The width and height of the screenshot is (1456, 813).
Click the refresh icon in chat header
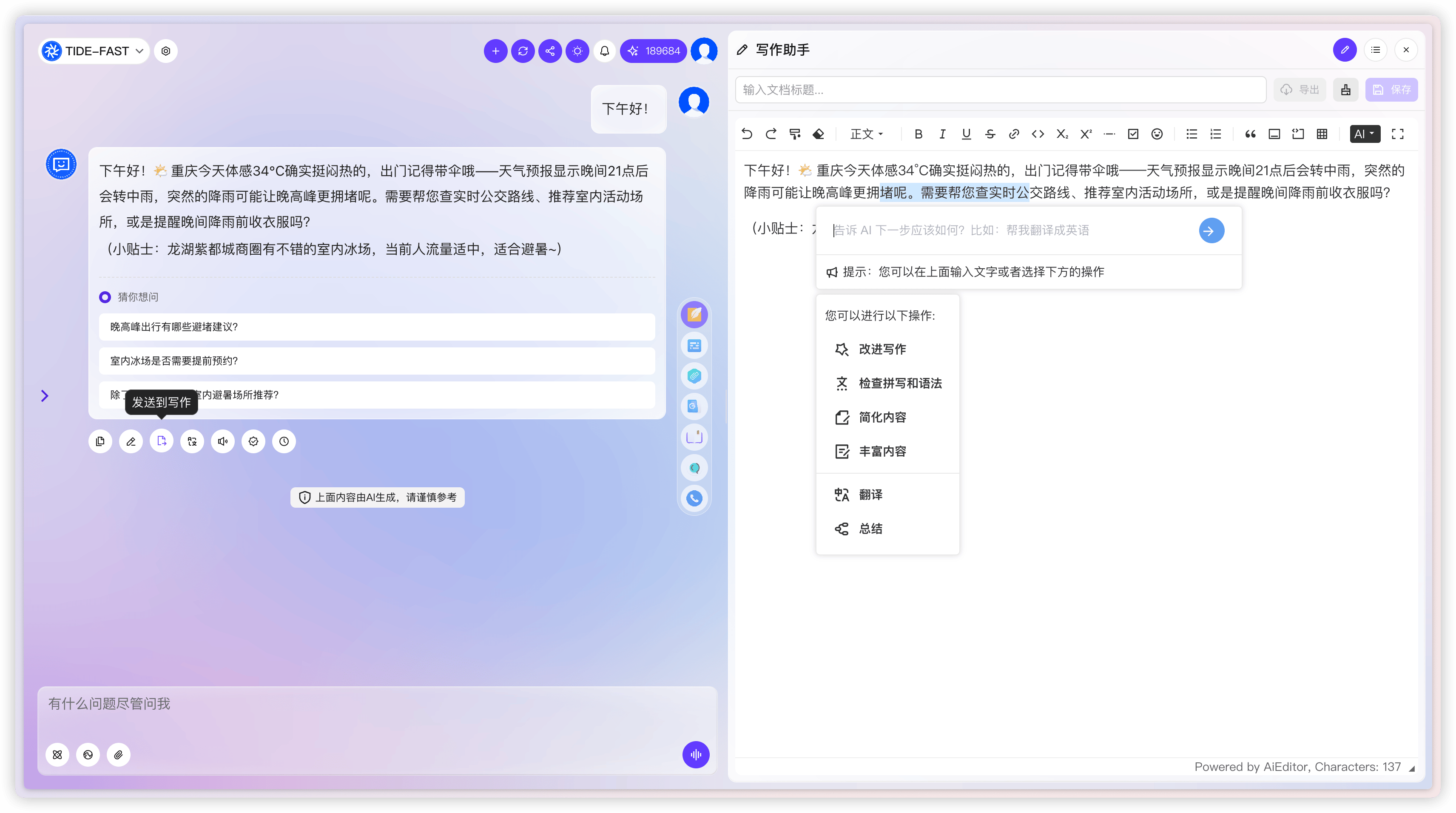[x=523, y=51]
